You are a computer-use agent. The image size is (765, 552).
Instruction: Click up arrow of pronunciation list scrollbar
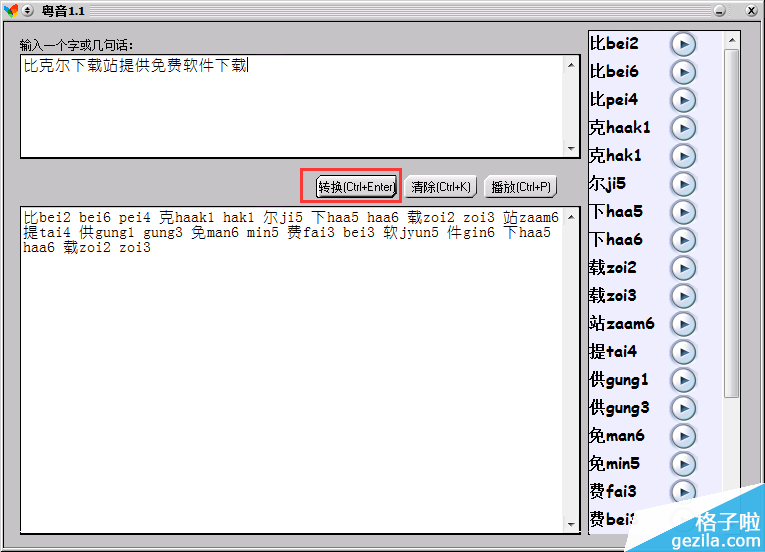pos(732,41)
